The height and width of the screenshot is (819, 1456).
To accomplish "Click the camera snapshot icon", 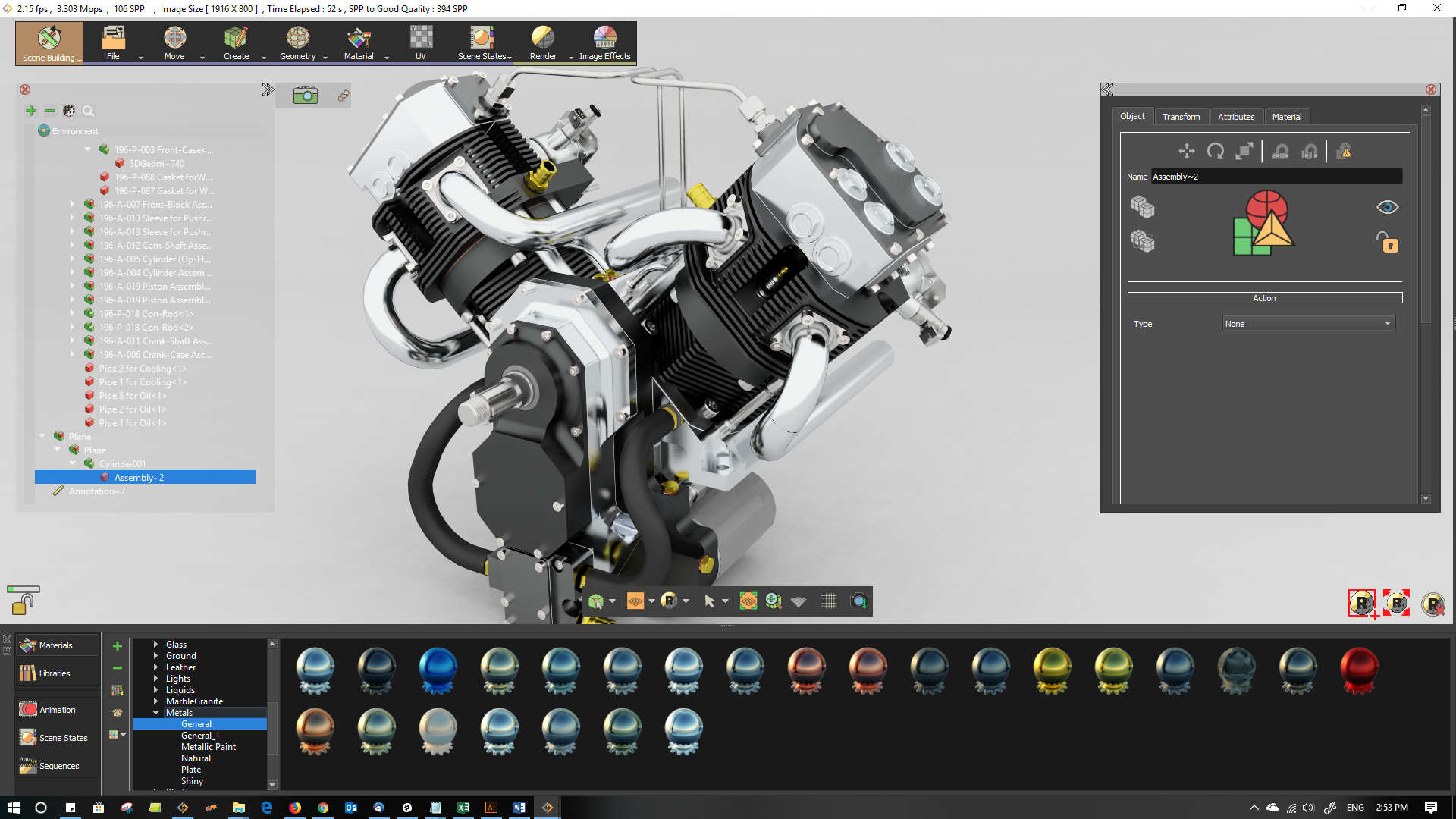I will [x=306, y=96].
